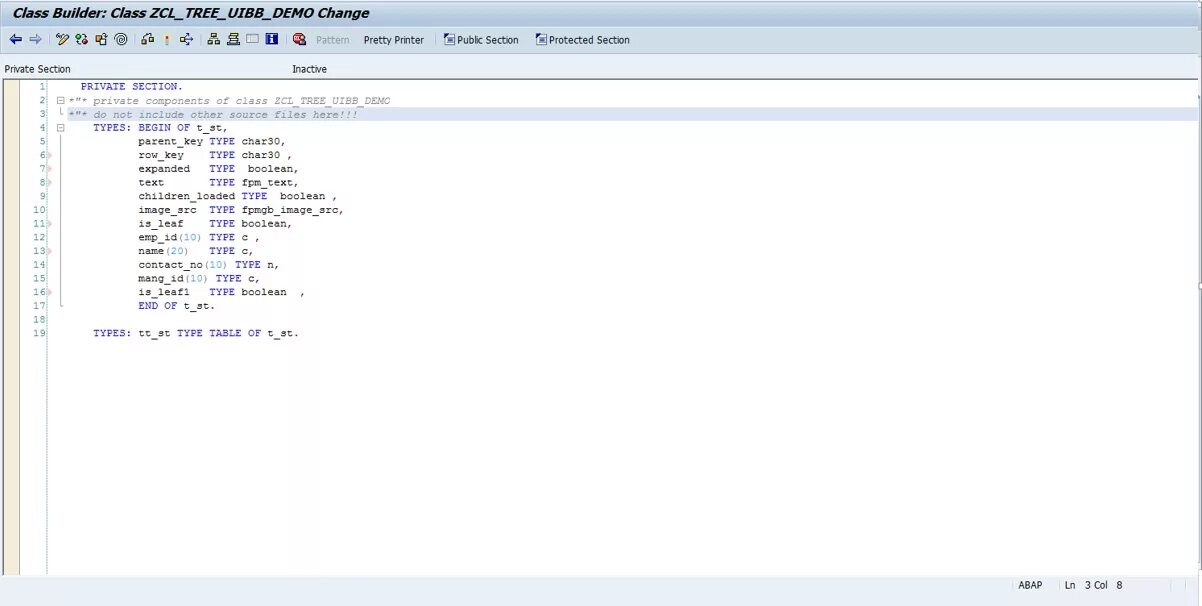Navigate back using the left arrow icon

coord(16,40)
